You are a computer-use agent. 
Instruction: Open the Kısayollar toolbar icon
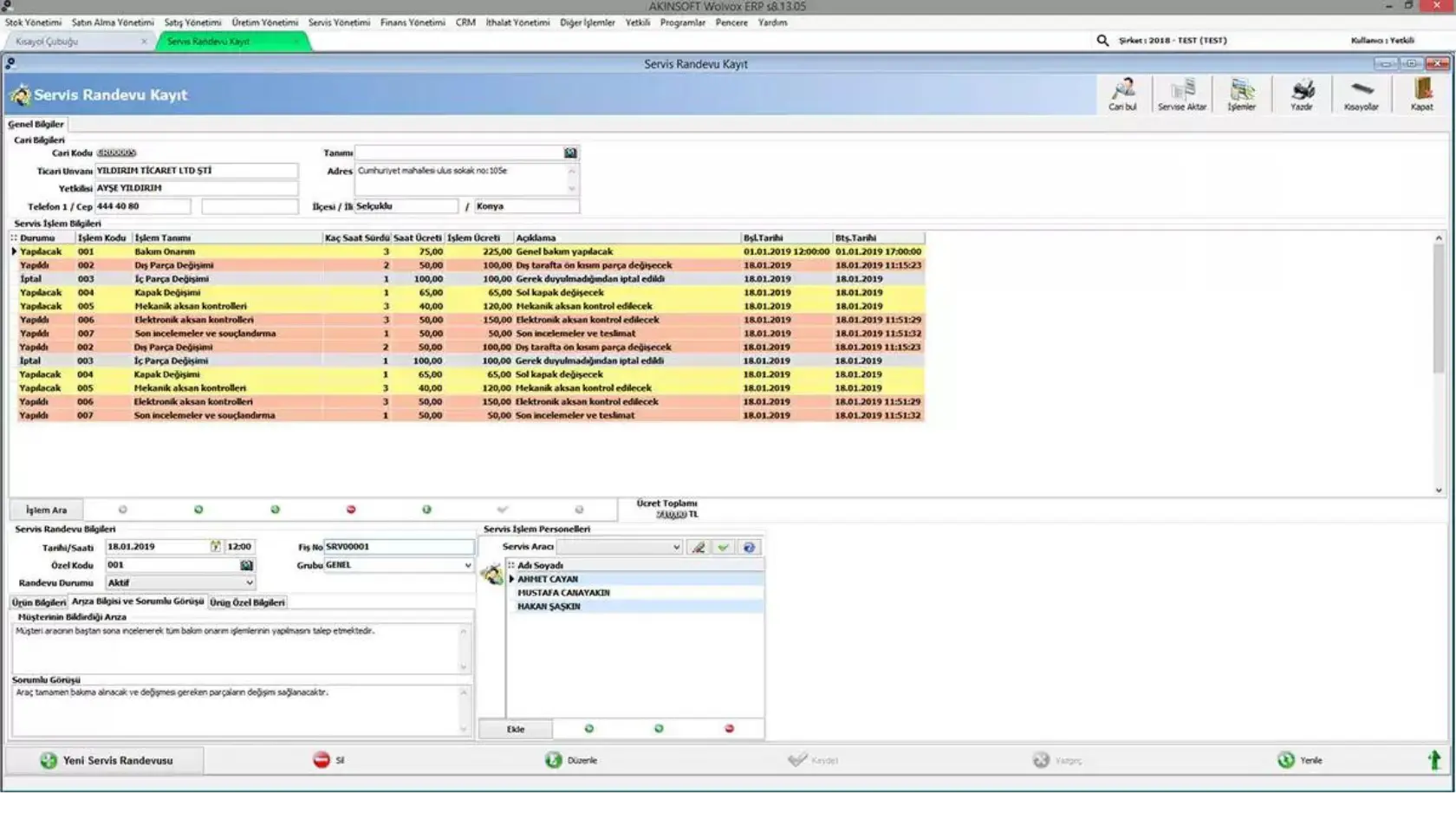pos(1361,94)
